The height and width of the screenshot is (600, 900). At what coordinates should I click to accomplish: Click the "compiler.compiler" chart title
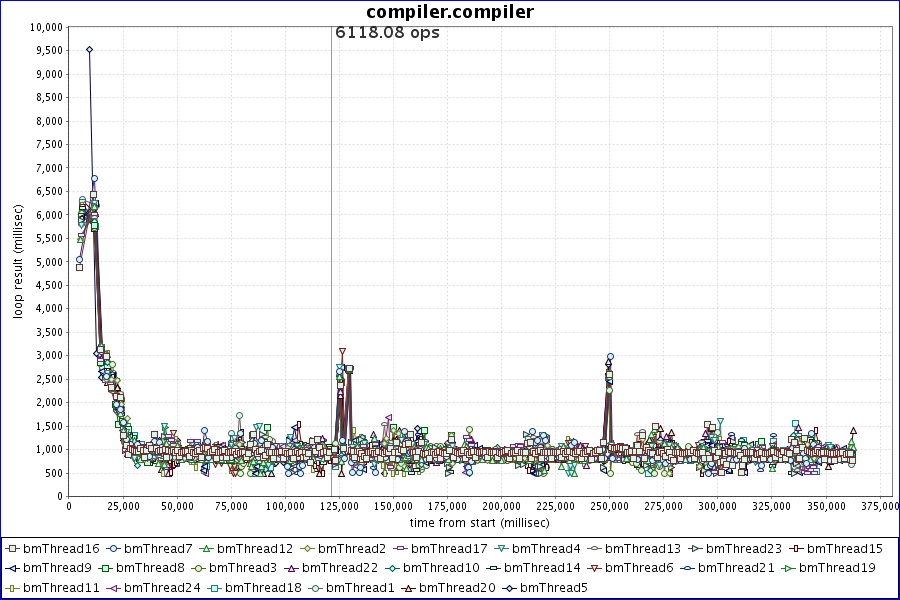coord(450,12)
